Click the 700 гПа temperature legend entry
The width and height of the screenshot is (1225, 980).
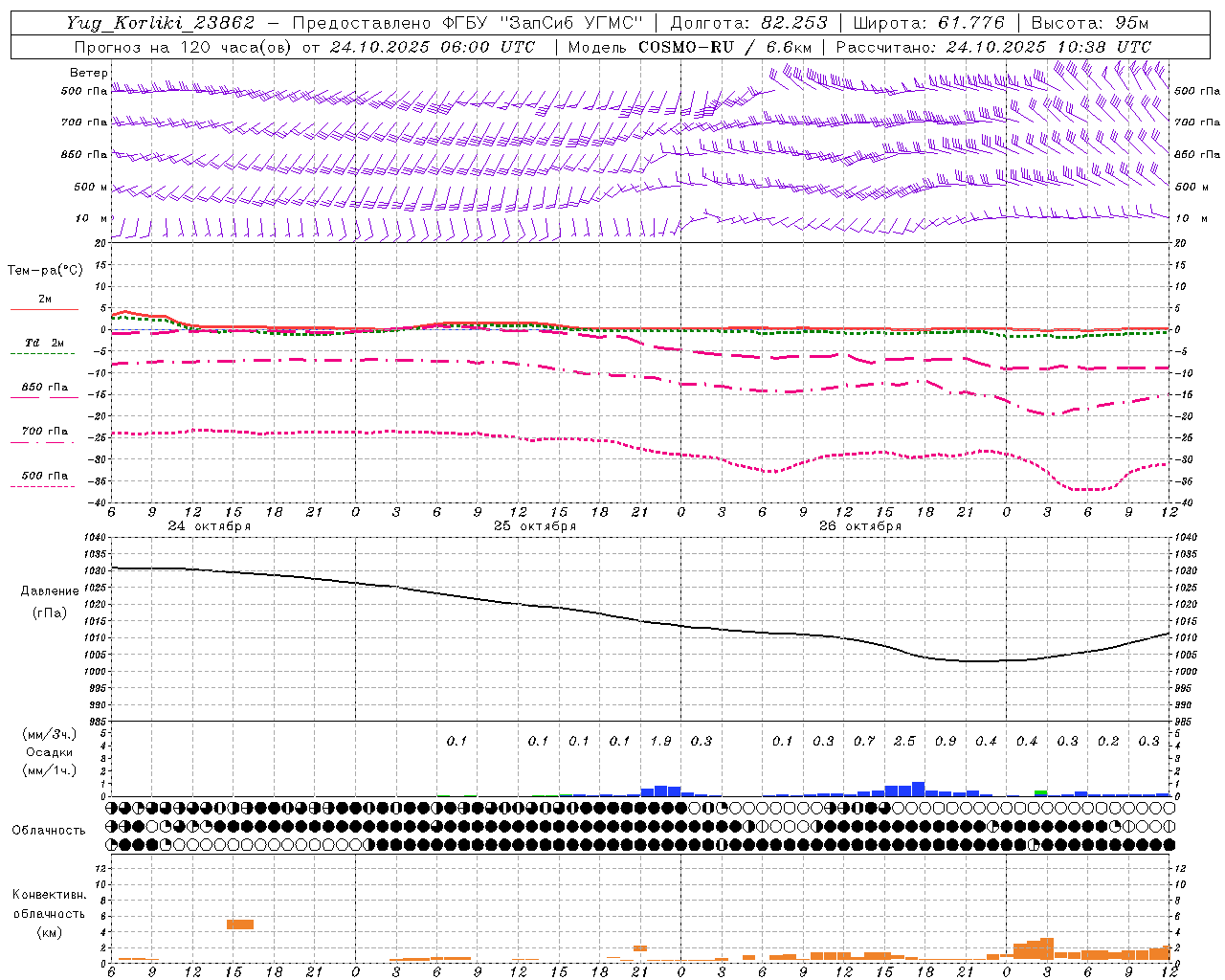tap(44, 432)
